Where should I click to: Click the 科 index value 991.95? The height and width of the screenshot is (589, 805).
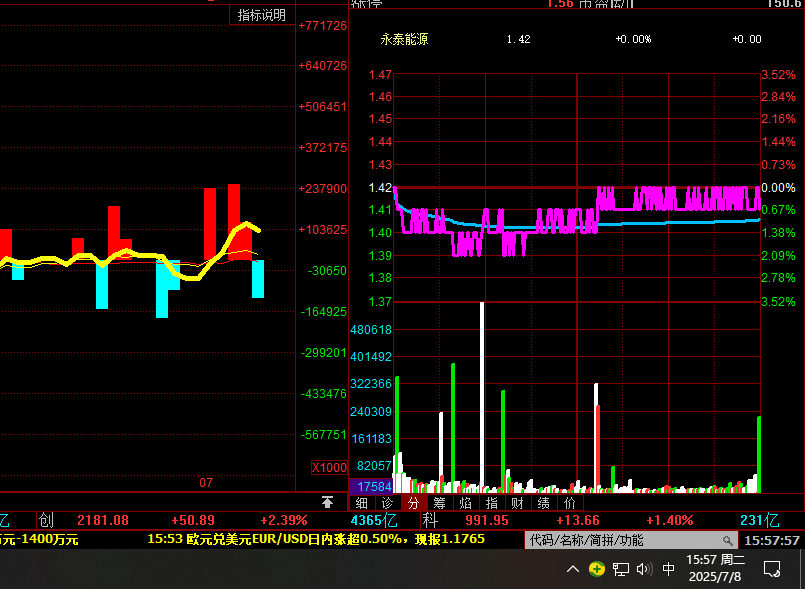(487, 521)
